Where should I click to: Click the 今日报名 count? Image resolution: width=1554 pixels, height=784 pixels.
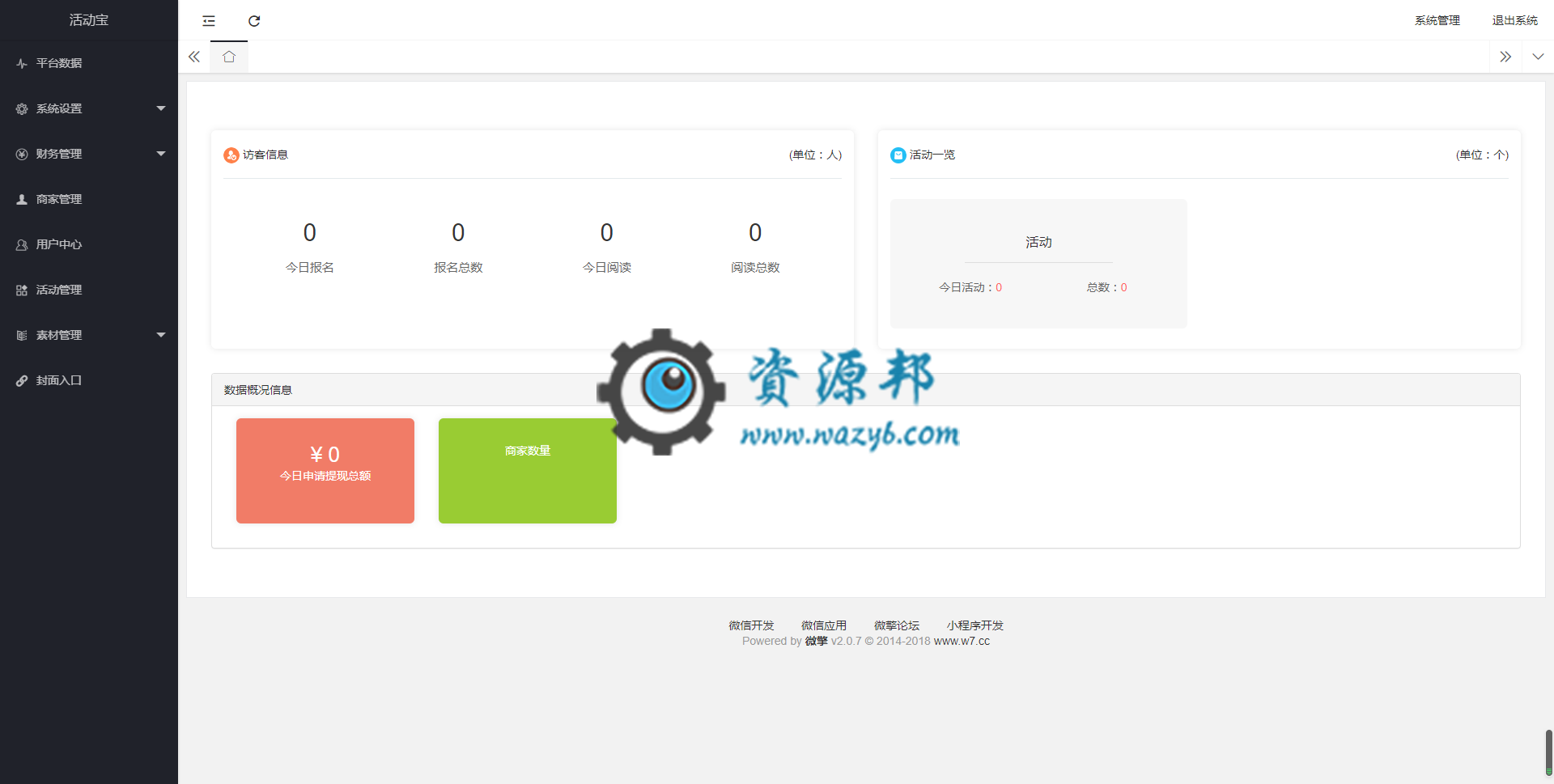point(310,233)
